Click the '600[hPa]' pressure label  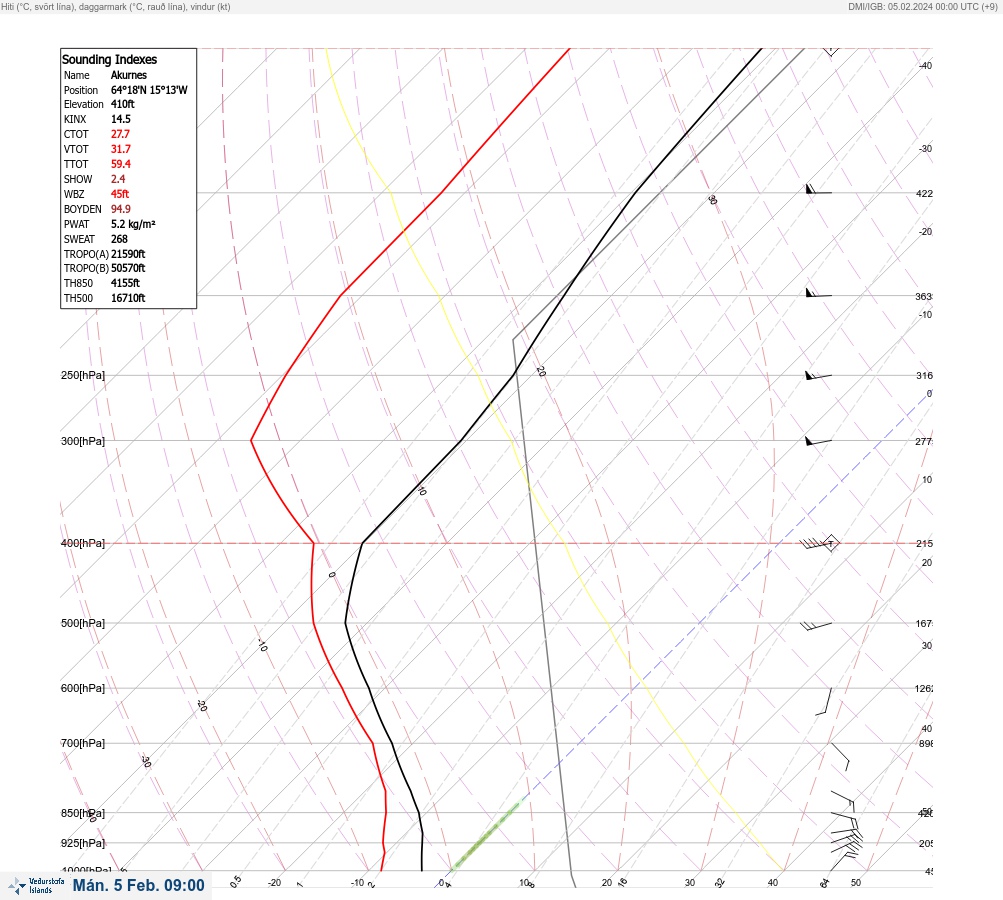83,688
